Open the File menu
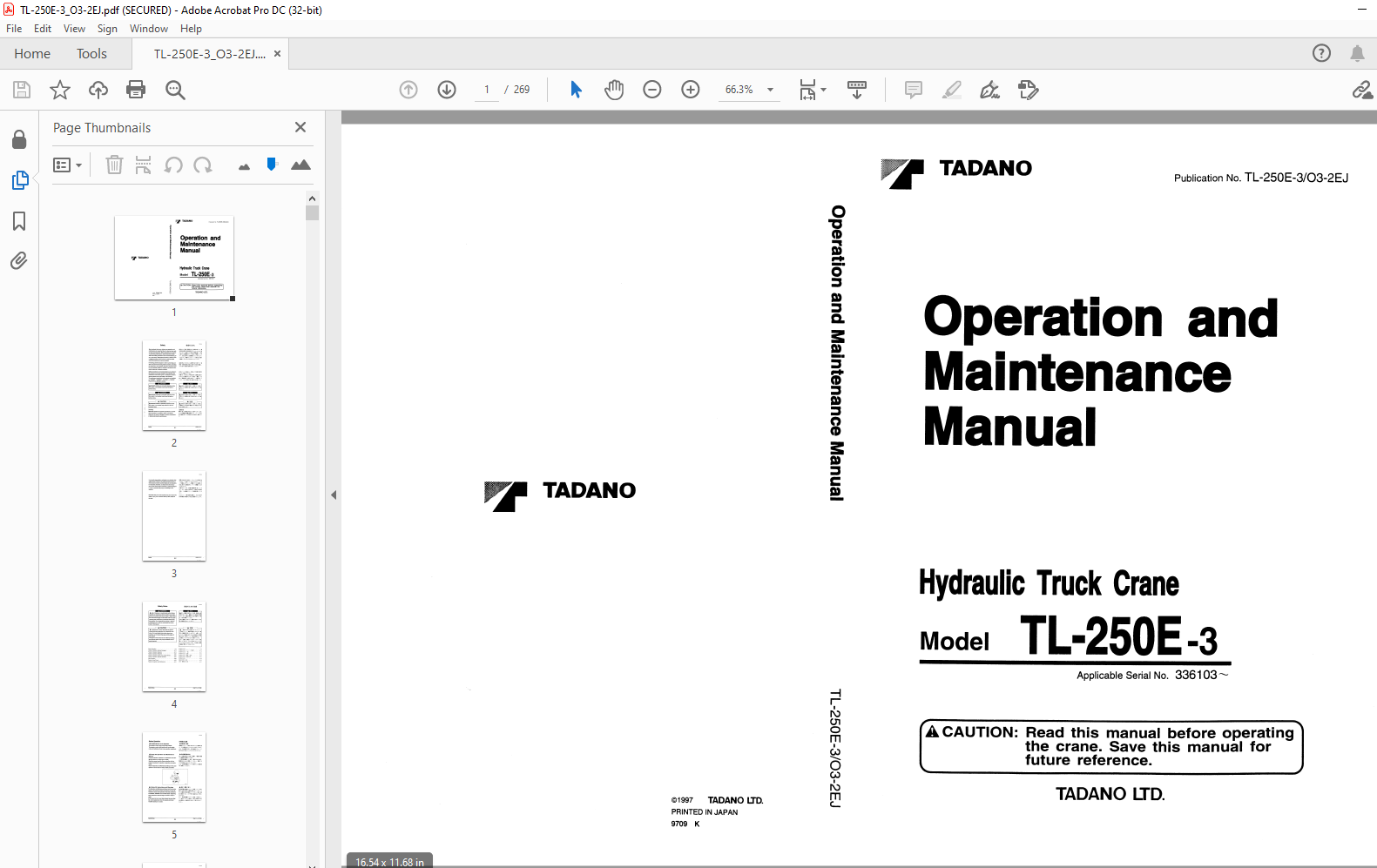This screenshot has height=868, width=1377. [x=14, y=29]
